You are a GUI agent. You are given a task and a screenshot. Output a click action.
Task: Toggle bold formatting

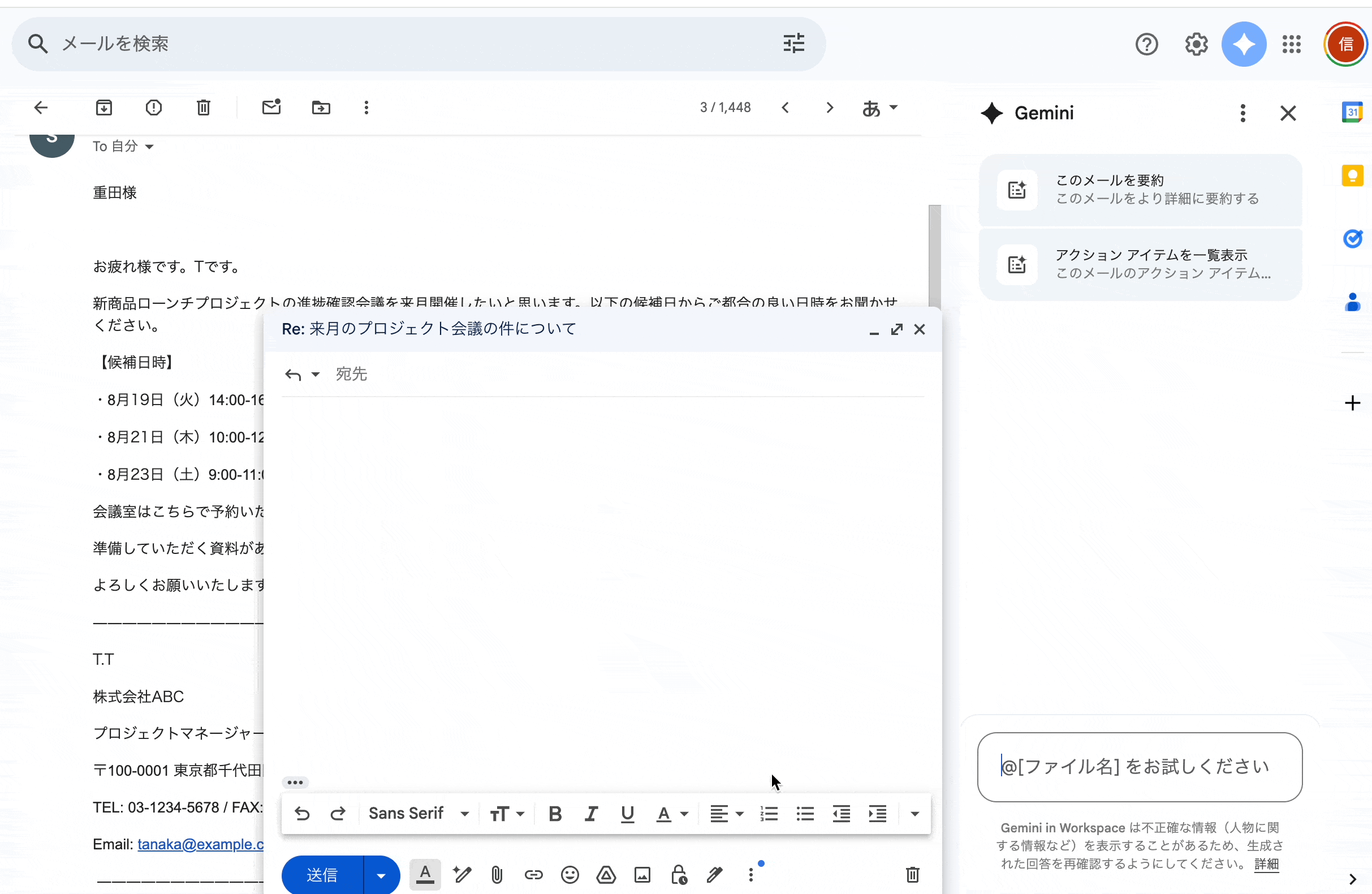pyautogui.click(x=555, y=814)
